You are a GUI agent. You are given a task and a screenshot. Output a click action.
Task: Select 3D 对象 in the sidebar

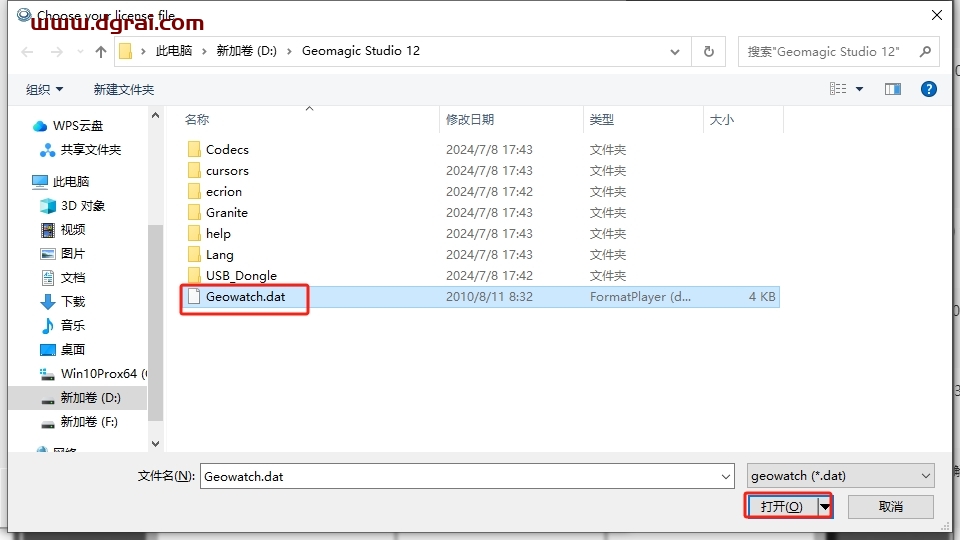click(82, 205)
